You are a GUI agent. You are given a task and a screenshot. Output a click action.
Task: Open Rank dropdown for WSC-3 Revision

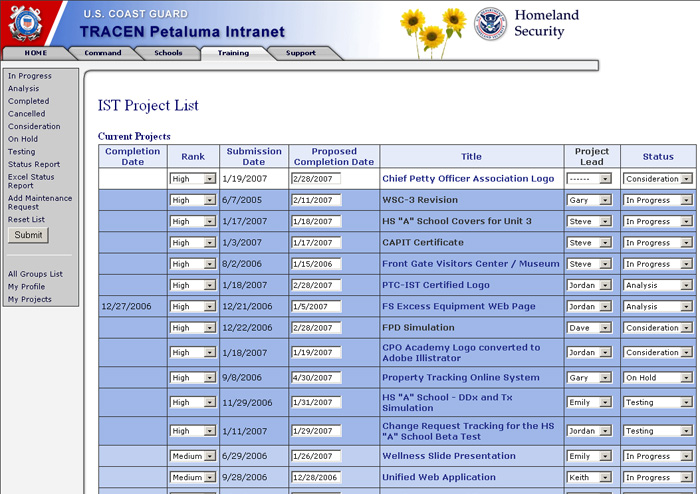tap(193, 200)
